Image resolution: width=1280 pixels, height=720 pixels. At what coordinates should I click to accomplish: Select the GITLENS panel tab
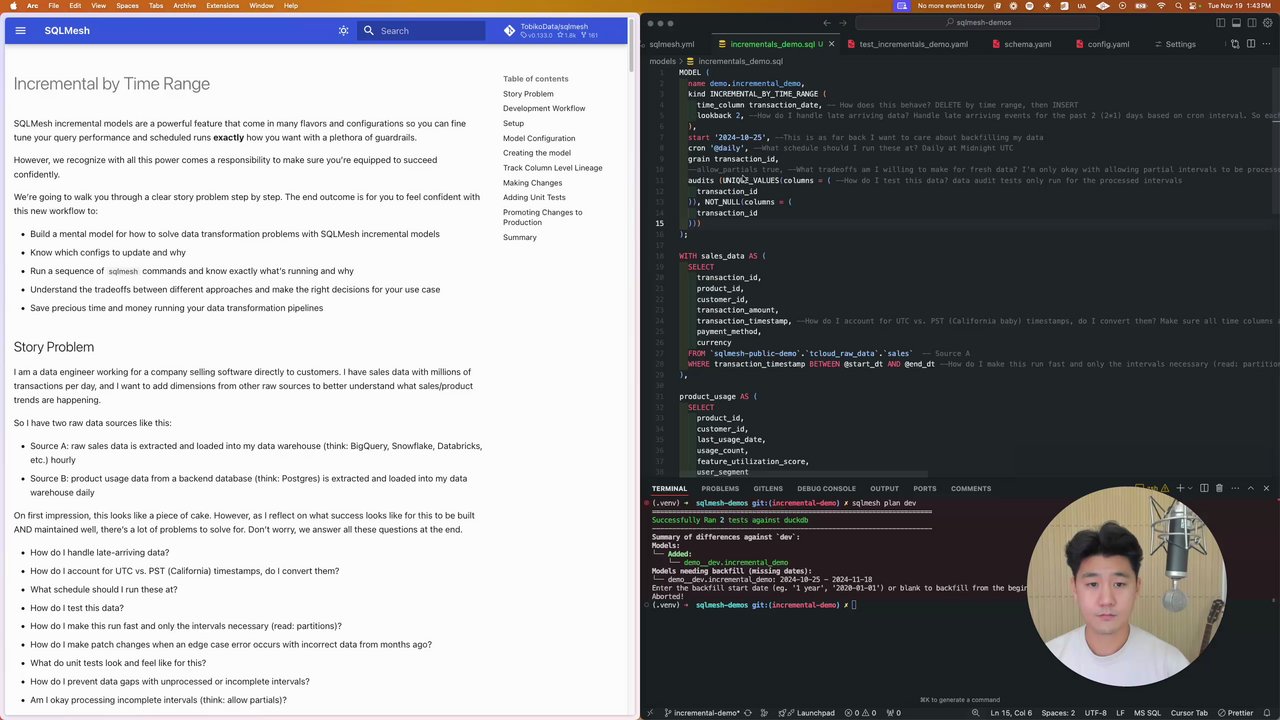[x=768, y=489]
